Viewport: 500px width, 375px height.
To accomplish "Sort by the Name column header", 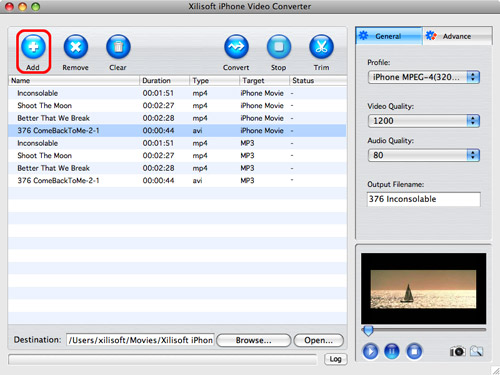I will (74, 81).
